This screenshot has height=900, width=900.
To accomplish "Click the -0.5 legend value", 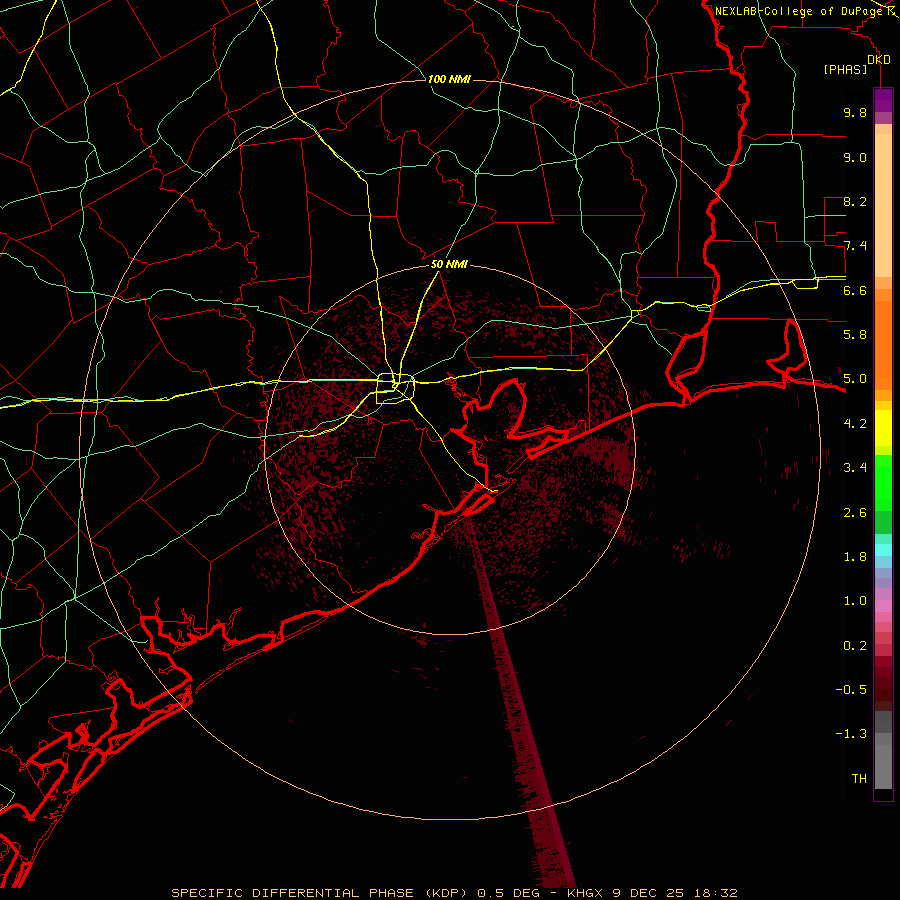I will tap(851, 690).
